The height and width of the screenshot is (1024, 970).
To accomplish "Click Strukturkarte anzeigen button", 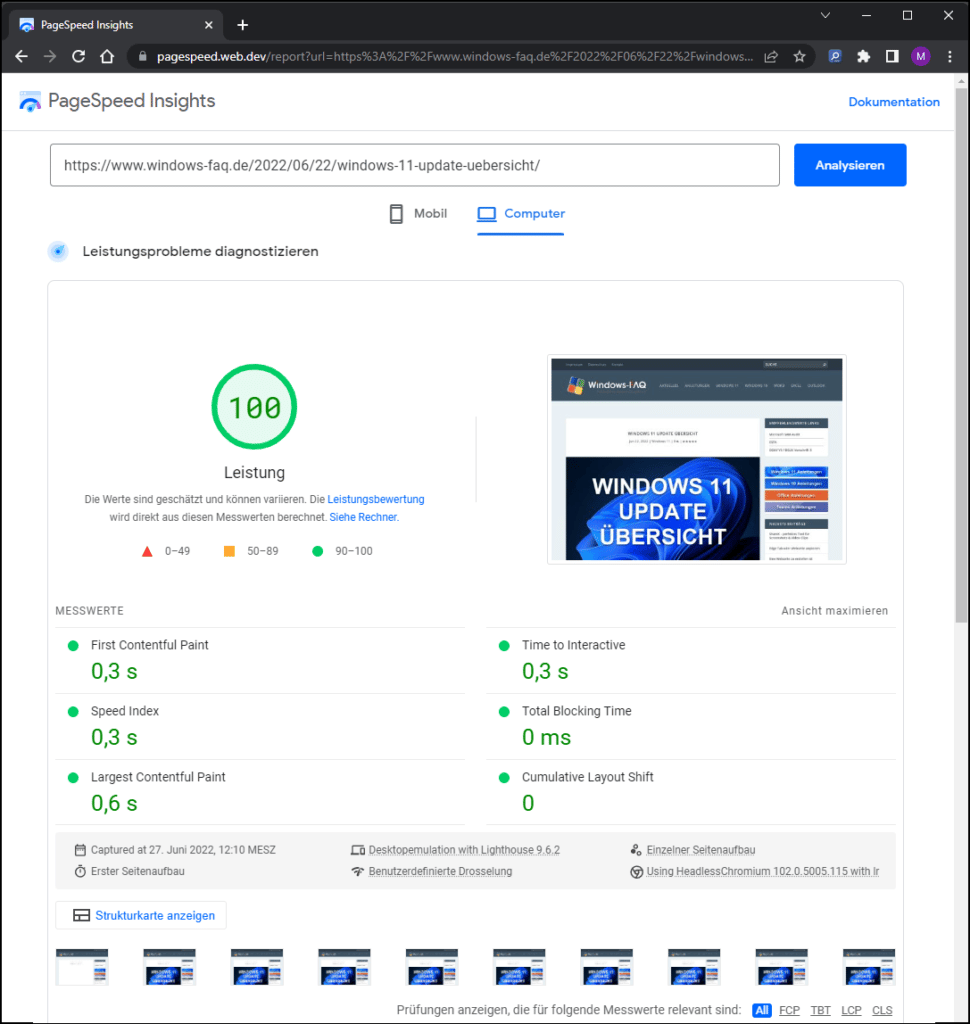I will click(141, 916).
